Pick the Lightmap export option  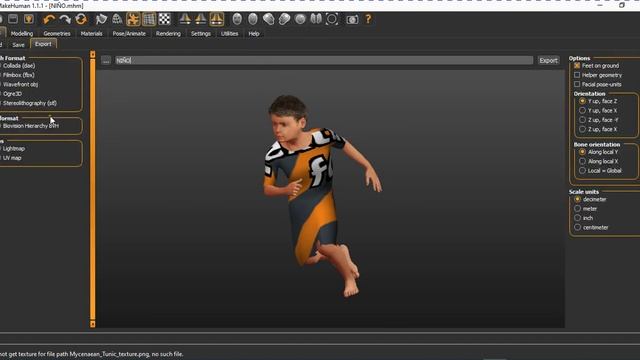[13, 149]
